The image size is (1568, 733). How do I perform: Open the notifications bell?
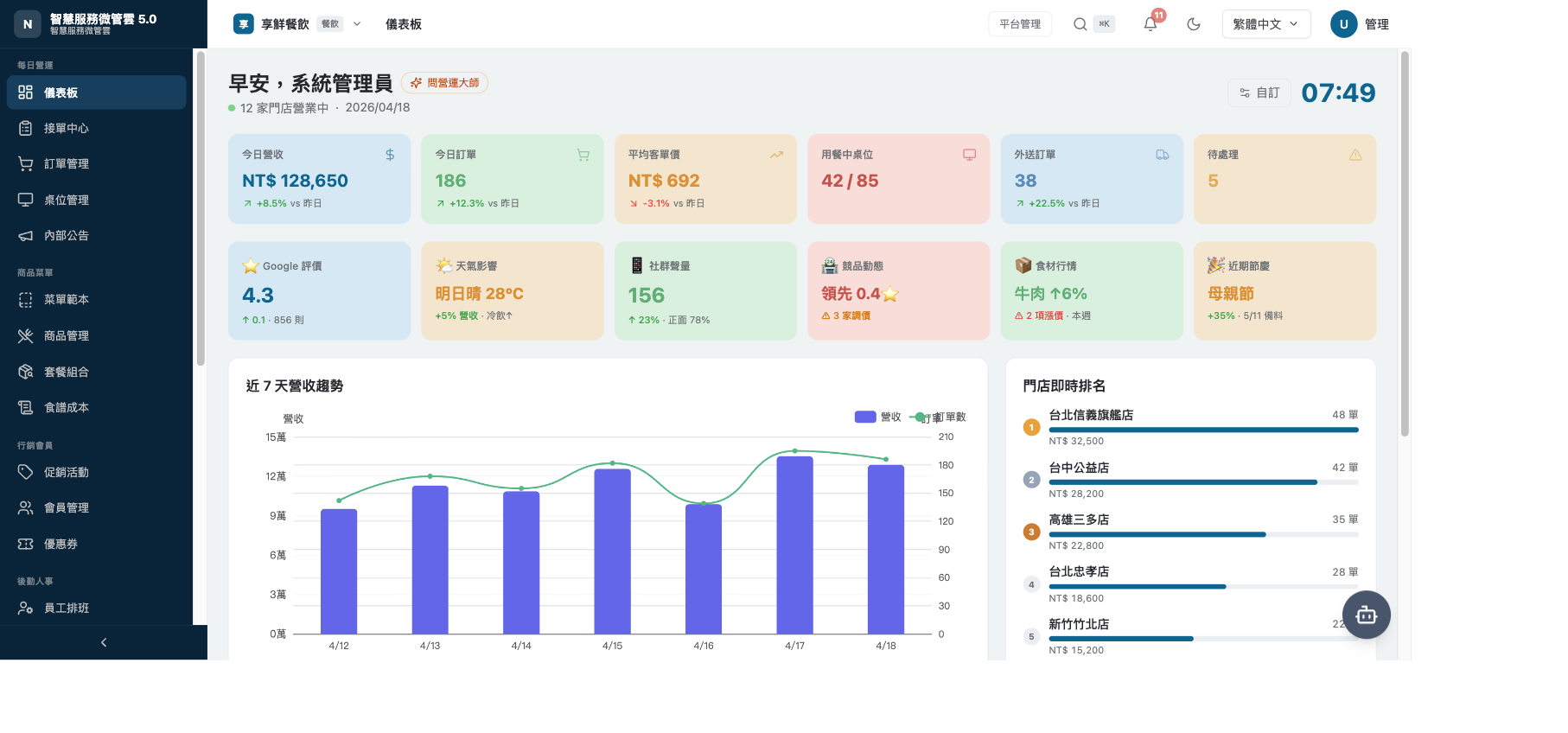click(1151, 24)
